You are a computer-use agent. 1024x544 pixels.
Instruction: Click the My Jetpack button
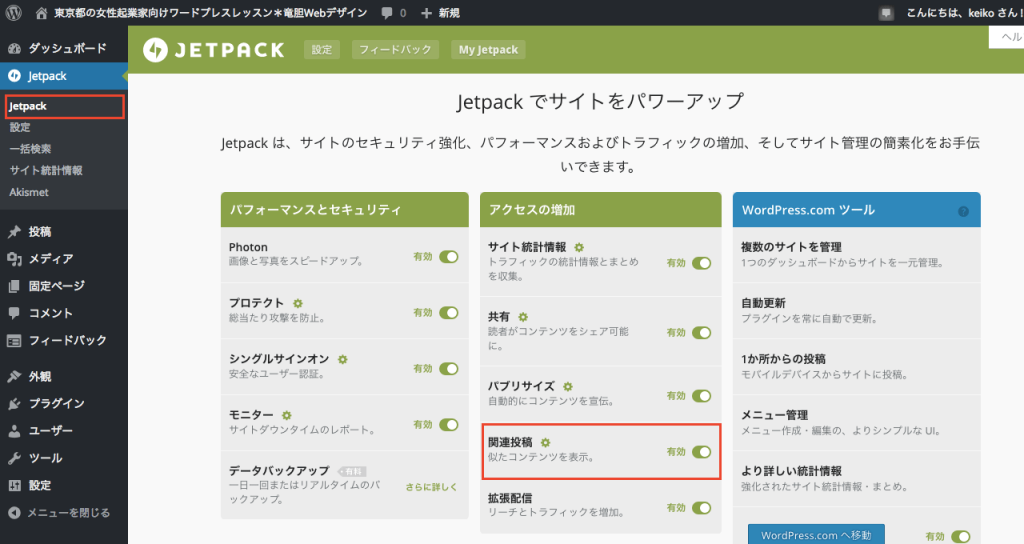click(x=488, y=50)
